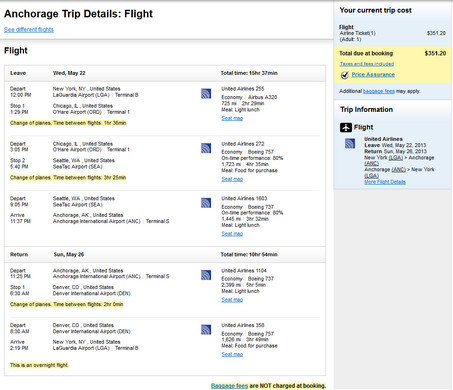Click 'United Airlines 1104' flight number

[x=244, y=270]
